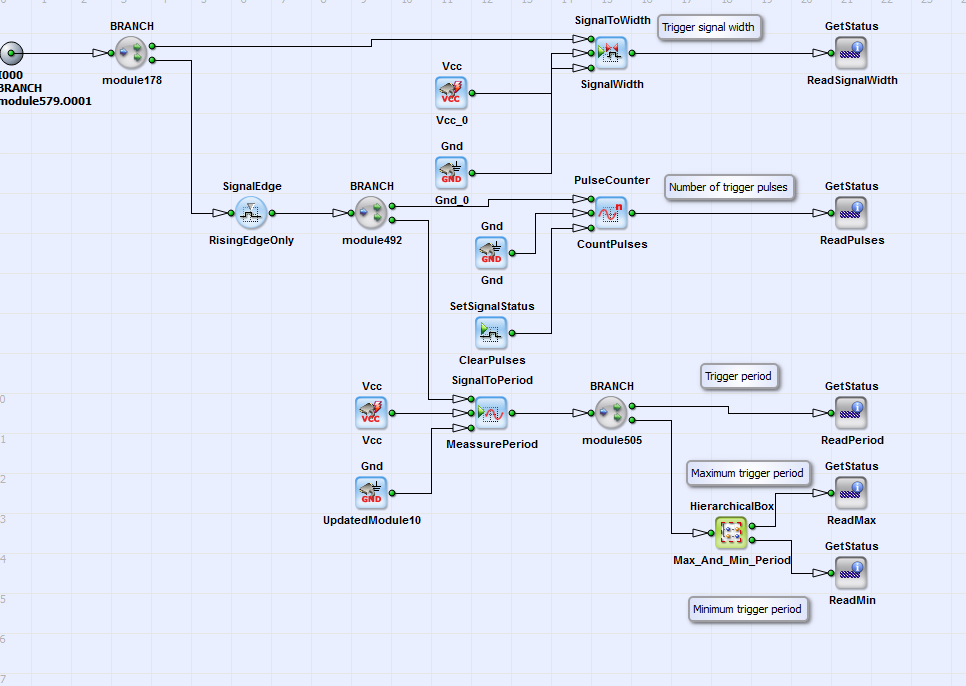Click the ReadSignalWidth GetStatus icon
The height and width of the screenshot is (686, 966).
tap(851, 52)
